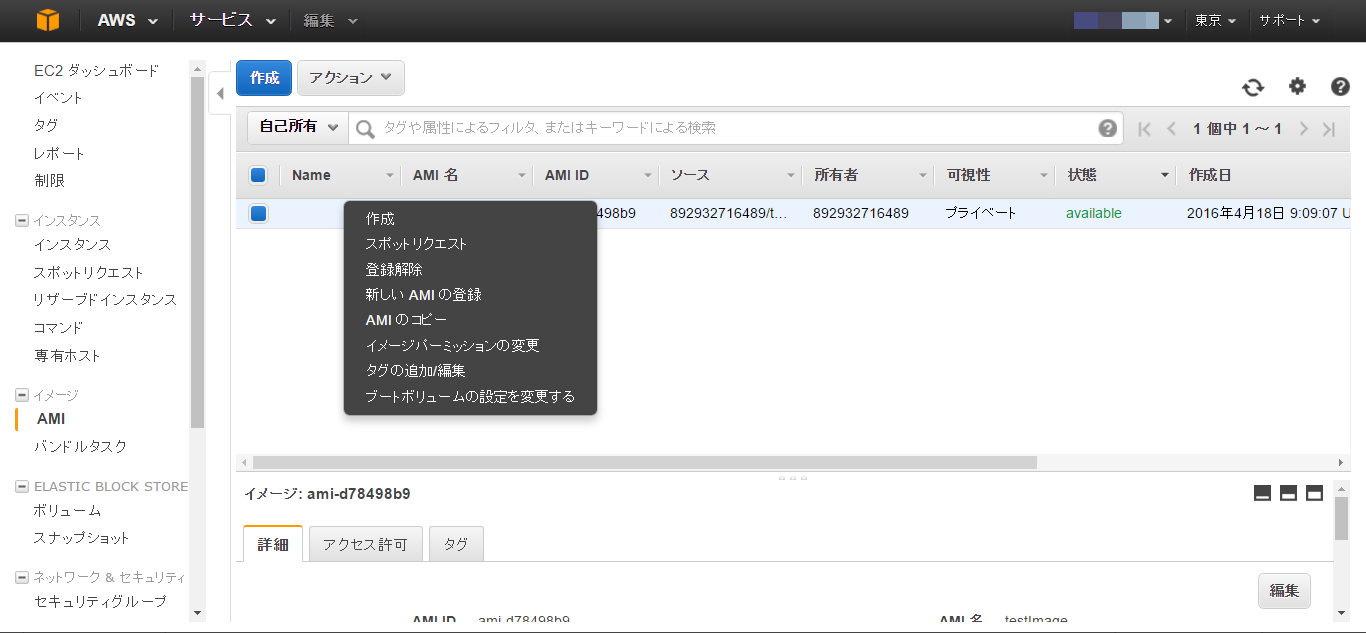Open the AWS dropdown in top bar
This screenshot has height=633, width=1366.
click(127, 20)
